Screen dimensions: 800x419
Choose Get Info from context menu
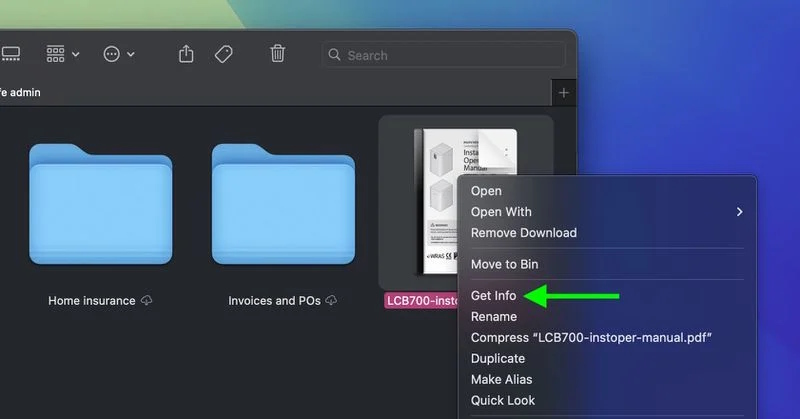pos(493,296)
